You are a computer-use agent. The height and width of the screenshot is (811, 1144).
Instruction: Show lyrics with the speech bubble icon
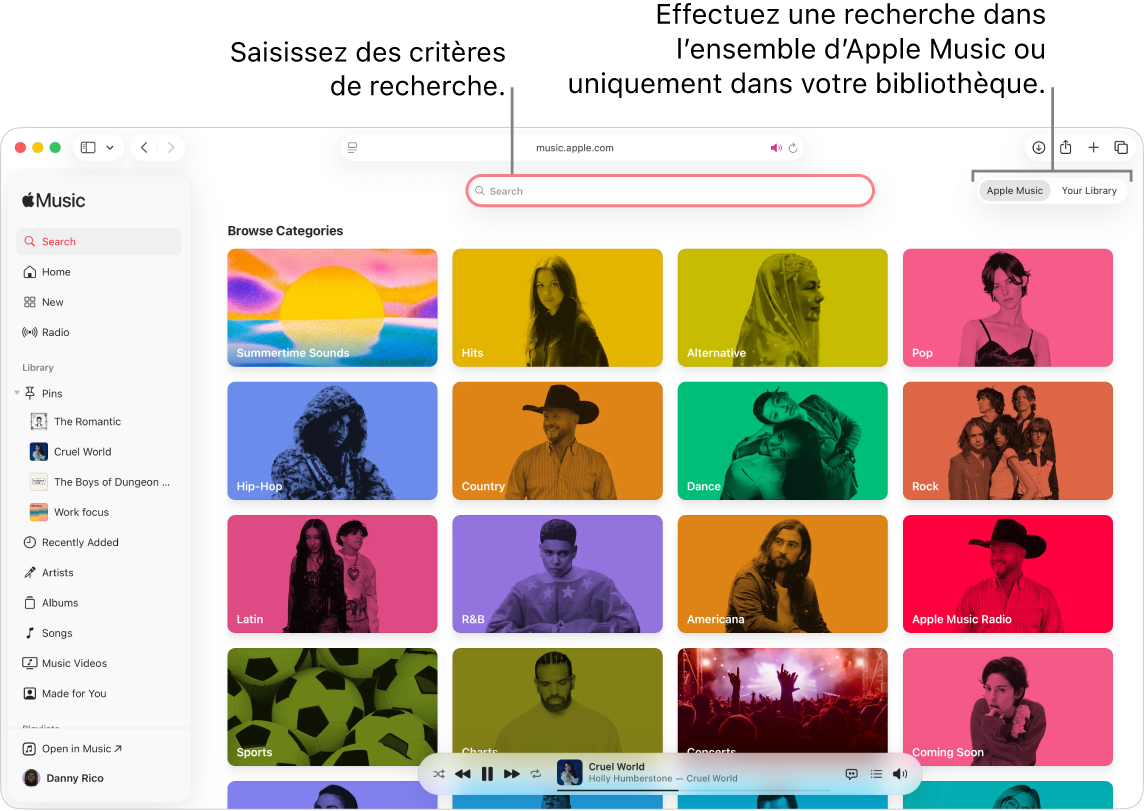(851, 774)
